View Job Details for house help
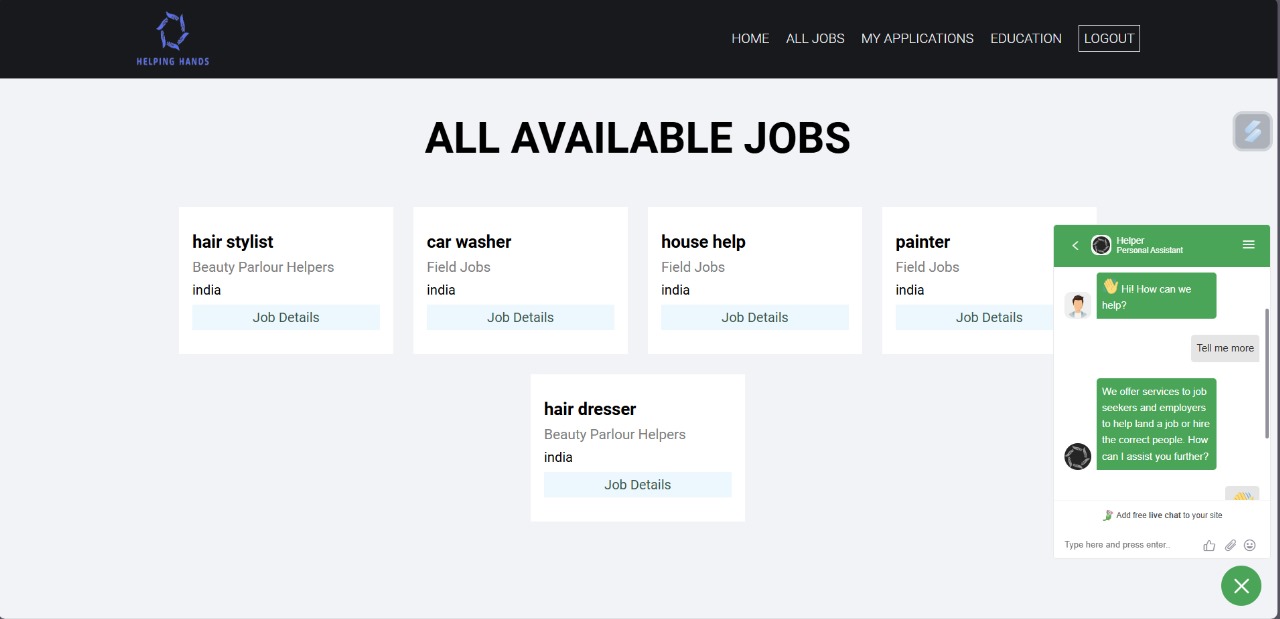Viewport: 1280px width, 619px height. (x=755, y=317)
